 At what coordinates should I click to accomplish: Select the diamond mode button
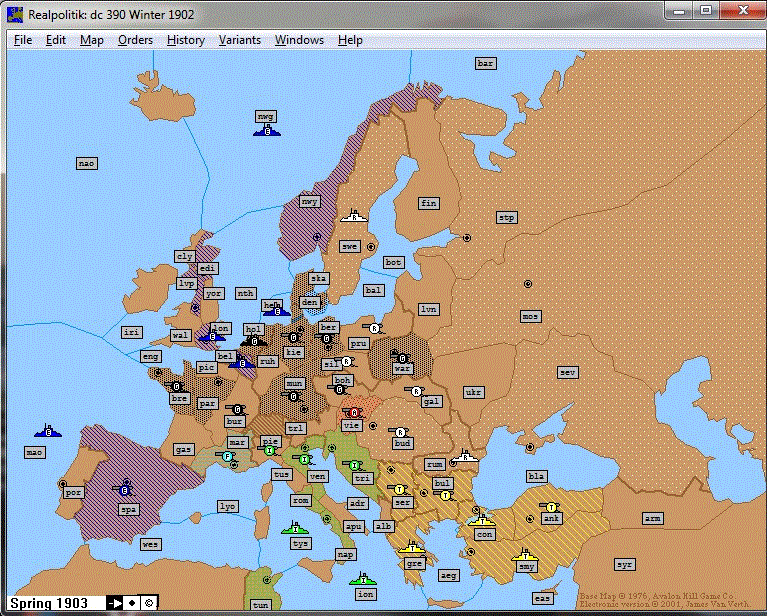pyautogui.click(x=132, y=603)
